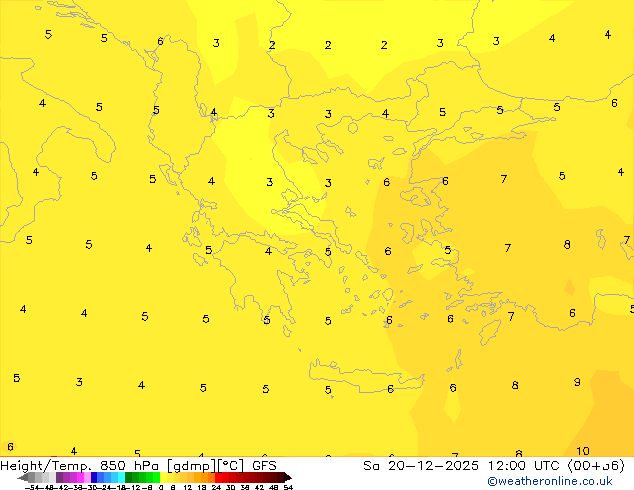Click the right dark-maroon arrow end of the color scale

point(288,477)
